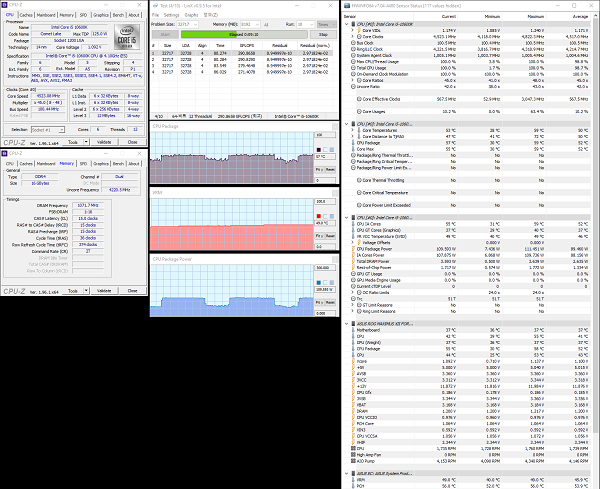Click the chip icon of first CPU sensor group
600x489 pixels.
(353, 24)
